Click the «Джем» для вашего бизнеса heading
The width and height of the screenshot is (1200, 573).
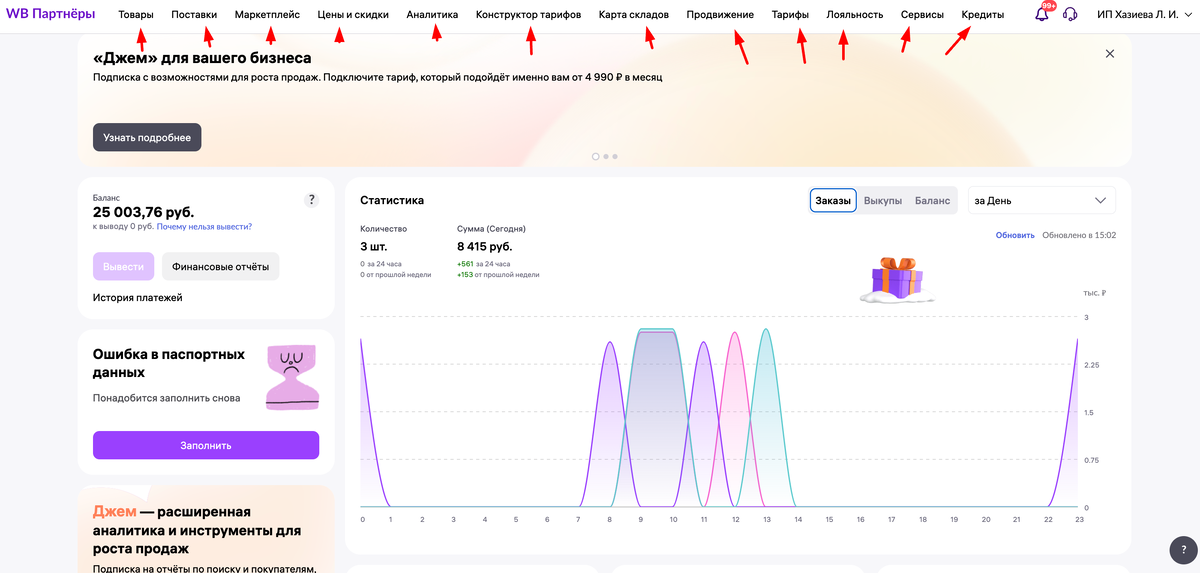tap(202, 58)
